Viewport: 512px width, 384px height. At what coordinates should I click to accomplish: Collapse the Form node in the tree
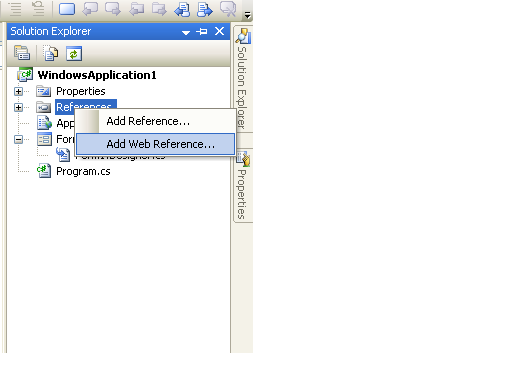tap(19, 139)
